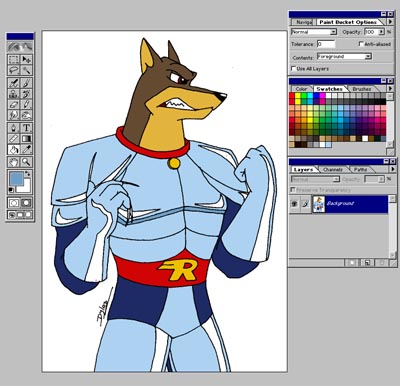400x386 pixels.
Task: Select the Eyedropper tool
Action: coord(26,149)
